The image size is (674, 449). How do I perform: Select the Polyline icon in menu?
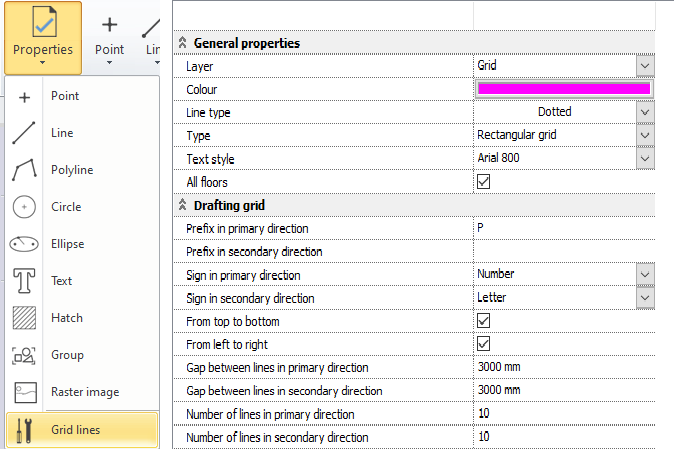[x=24, y=170]
